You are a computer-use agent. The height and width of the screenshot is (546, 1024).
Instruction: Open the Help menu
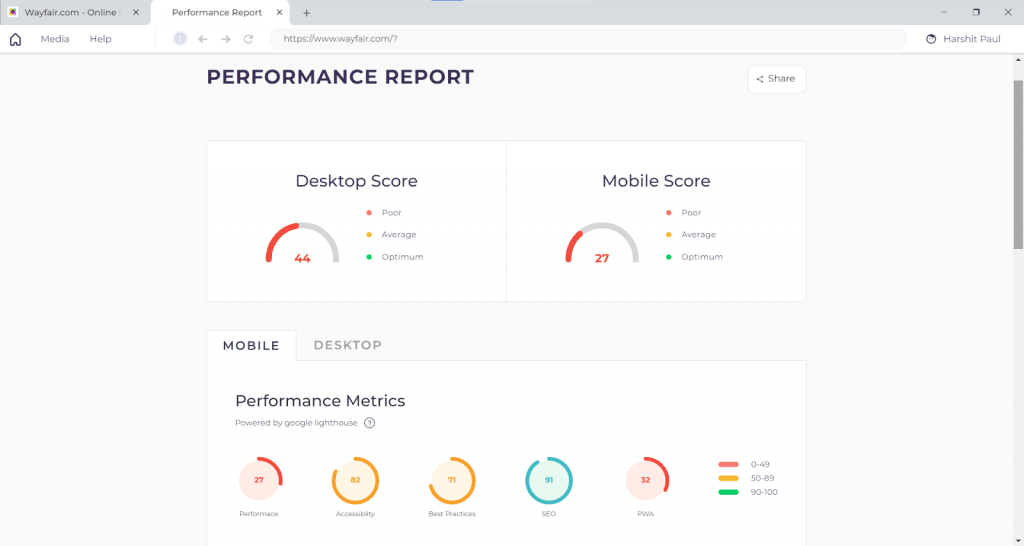[101, 39]
